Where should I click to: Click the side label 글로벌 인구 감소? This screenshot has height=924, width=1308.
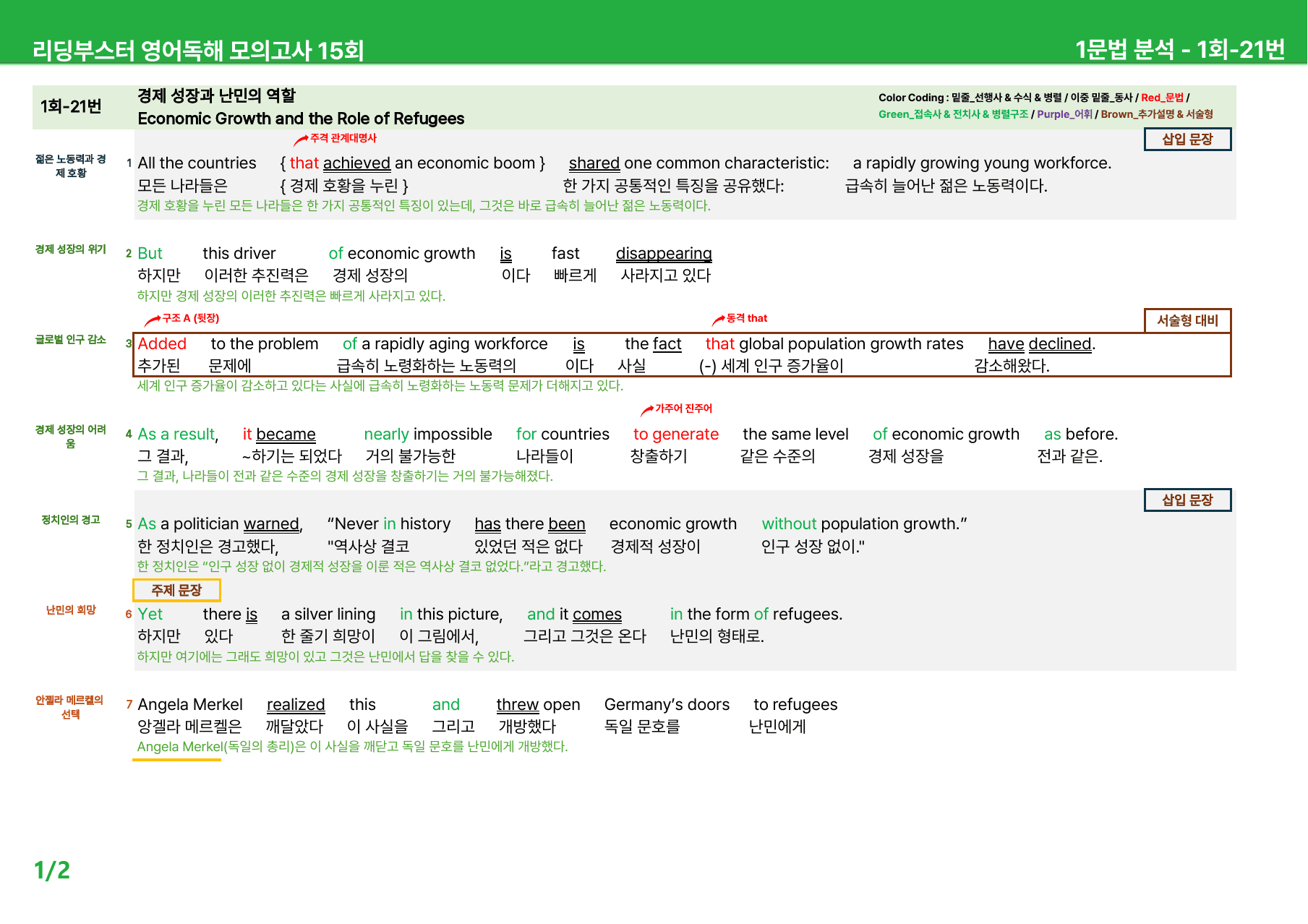71,340
